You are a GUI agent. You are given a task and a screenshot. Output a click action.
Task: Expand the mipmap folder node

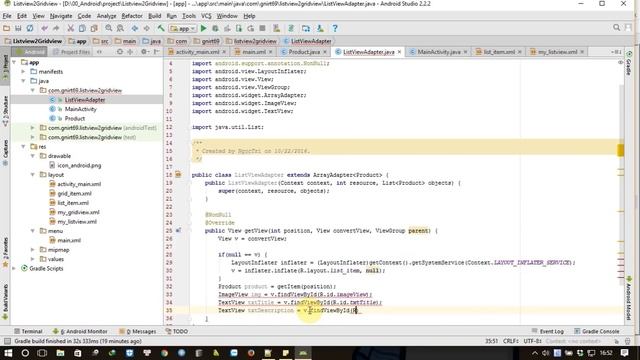pos(33,250)
